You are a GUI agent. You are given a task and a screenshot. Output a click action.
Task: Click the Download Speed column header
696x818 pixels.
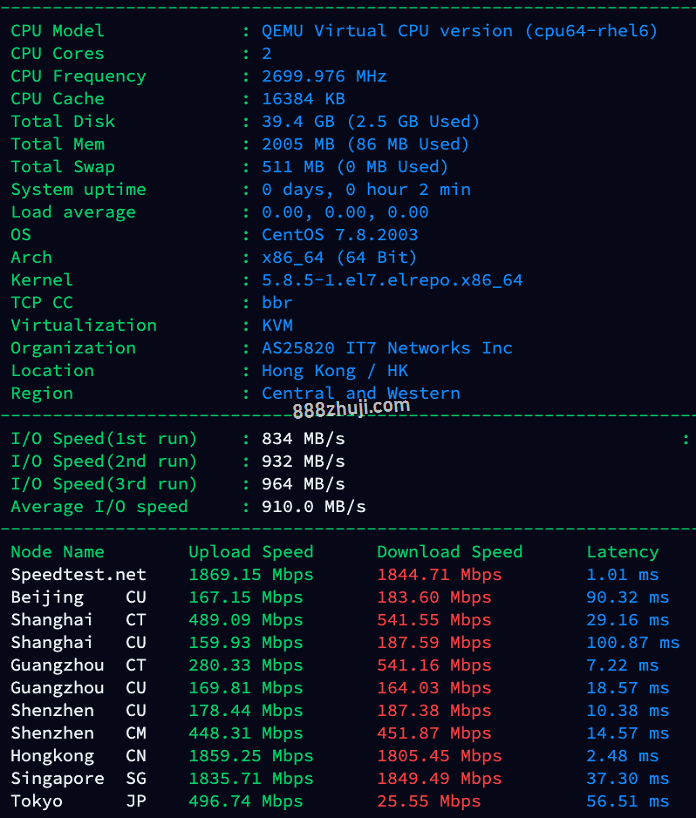[450, 552]
